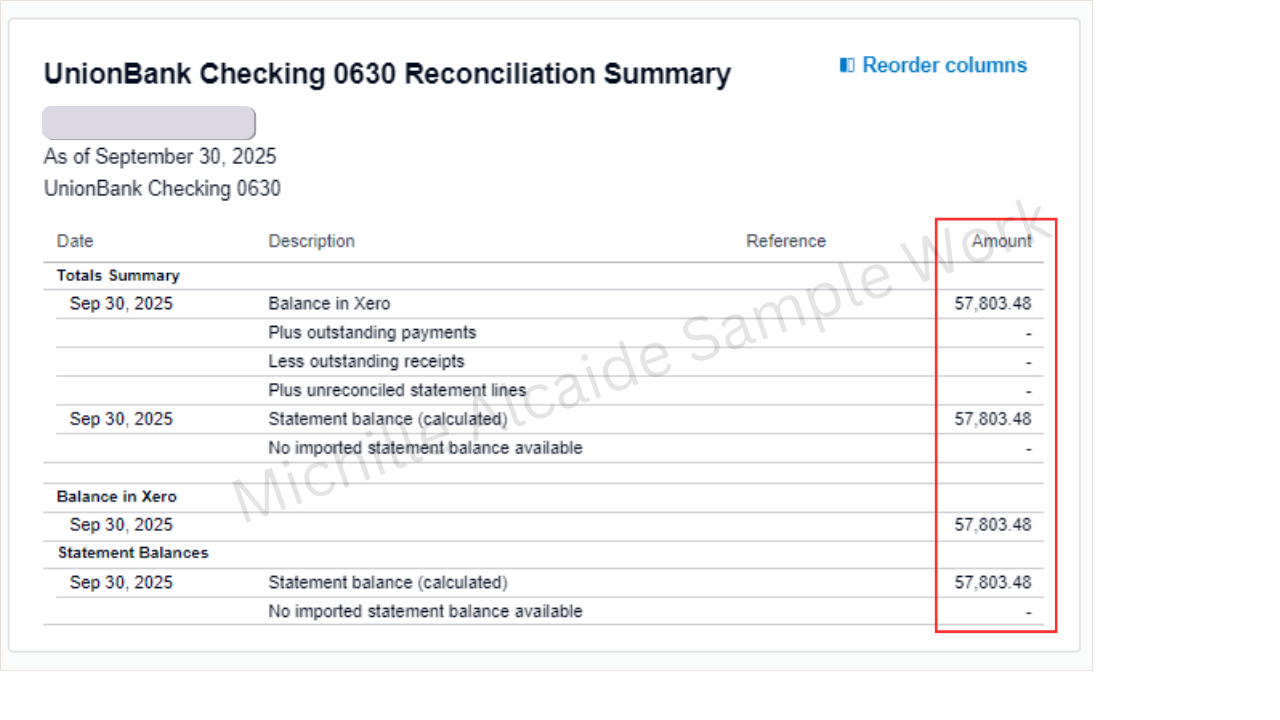1280x720 pixels.
Task: Click the Description column header
Action: point(311,241)
